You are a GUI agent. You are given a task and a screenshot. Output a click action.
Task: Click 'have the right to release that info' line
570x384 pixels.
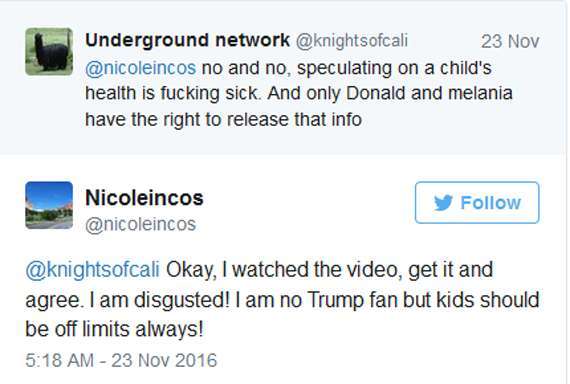pyautogui.click(x=223, y=119)
